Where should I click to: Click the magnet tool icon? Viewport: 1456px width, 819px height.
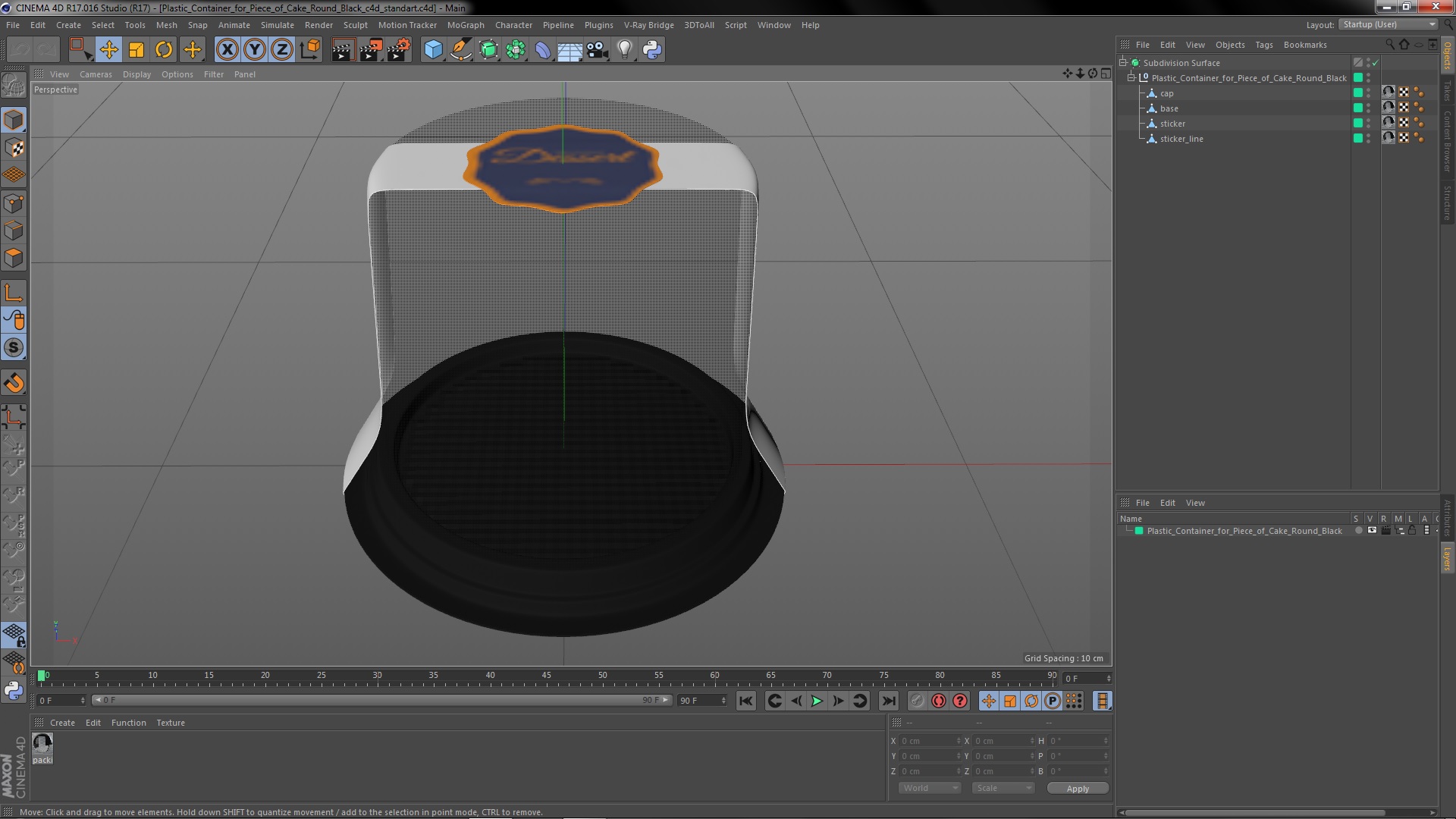pyautogui.click(x=14, y=383)
